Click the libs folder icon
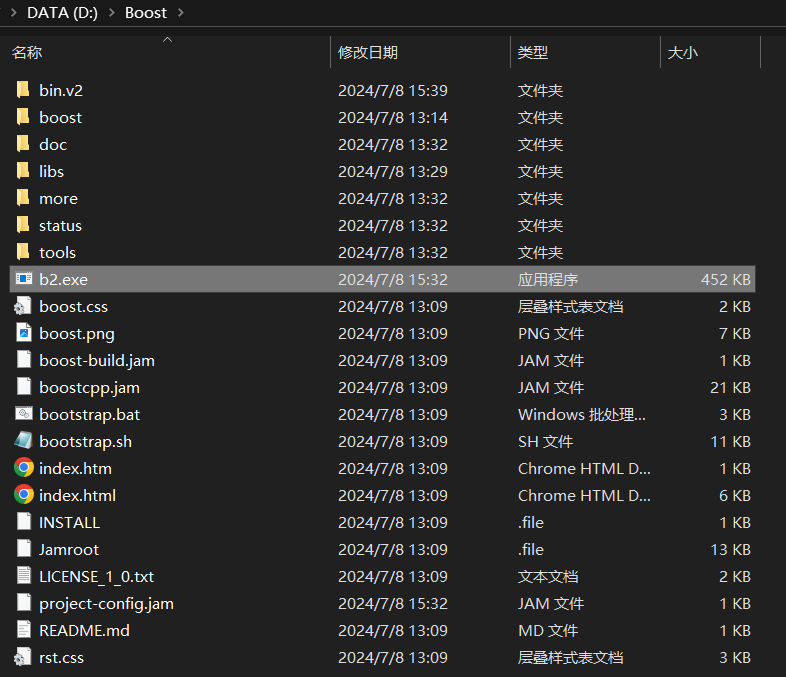 (x=23, y=171)
